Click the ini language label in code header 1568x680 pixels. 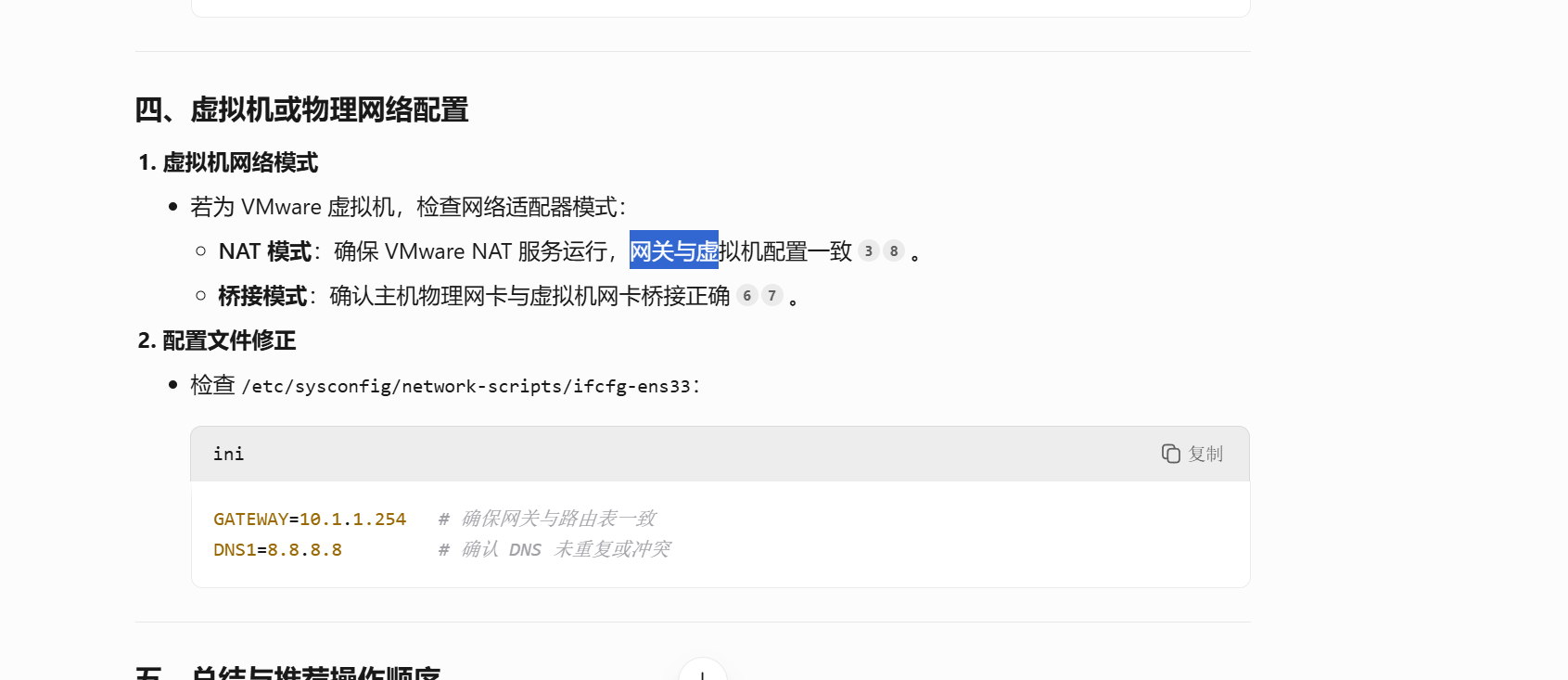point(228,454)
